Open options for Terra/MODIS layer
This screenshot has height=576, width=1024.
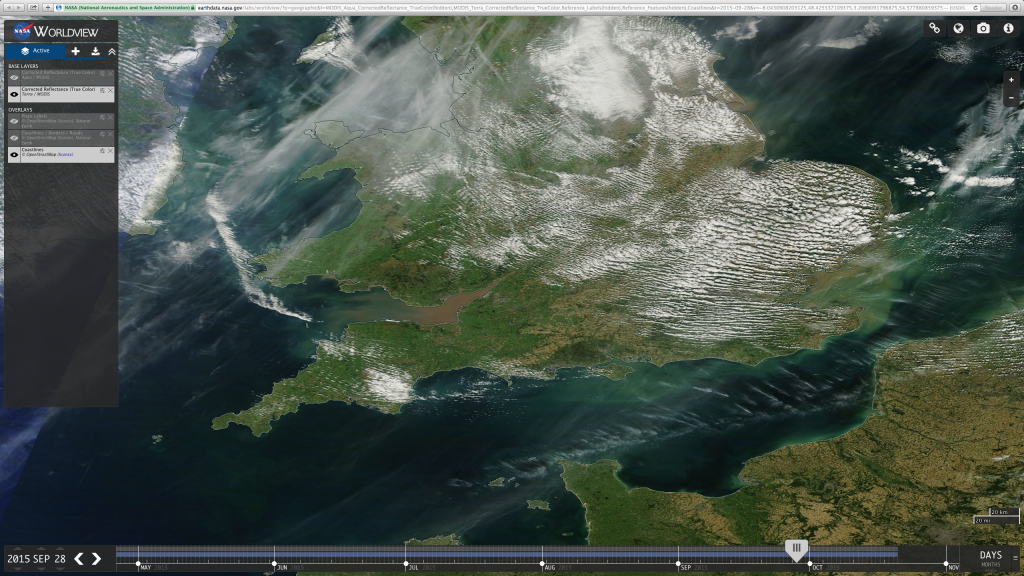102,91
